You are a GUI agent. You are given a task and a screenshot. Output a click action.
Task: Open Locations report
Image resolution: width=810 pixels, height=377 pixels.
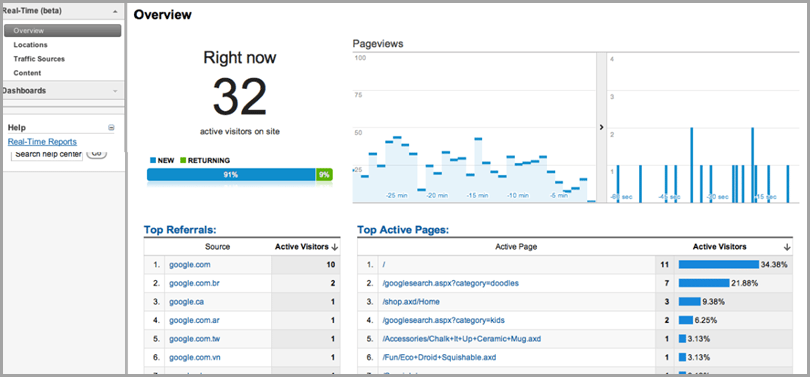[30, 45]
